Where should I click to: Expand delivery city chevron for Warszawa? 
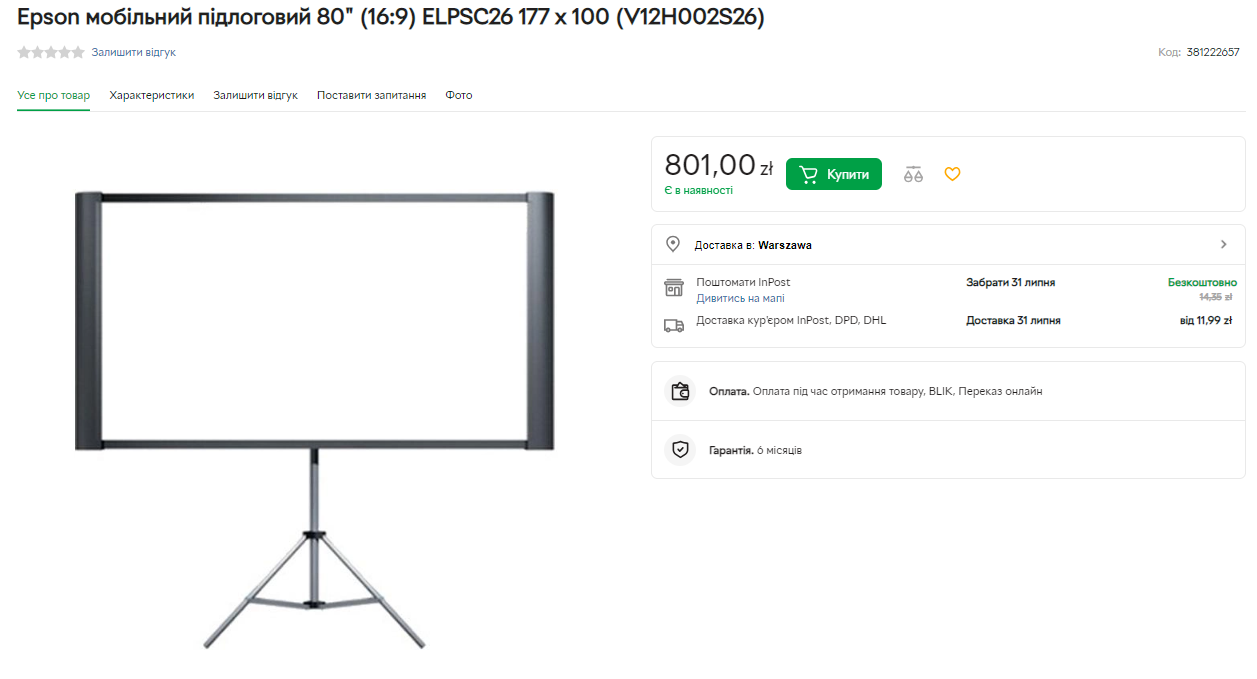click(x=1224, y=244)
